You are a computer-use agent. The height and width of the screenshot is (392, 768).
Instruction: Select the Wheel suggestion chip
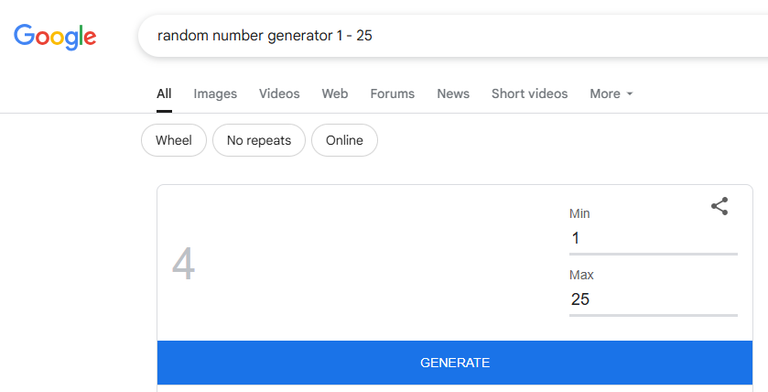point(174,140)
